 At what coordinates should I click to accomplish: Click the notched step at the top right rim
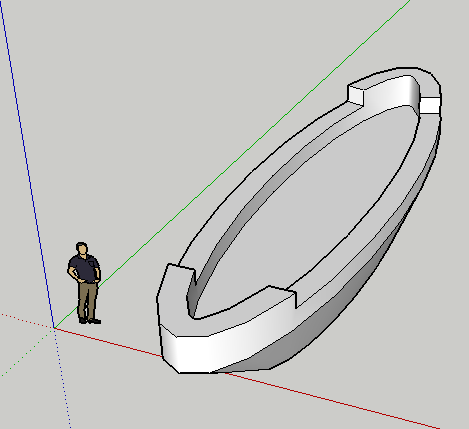(356, 94)
